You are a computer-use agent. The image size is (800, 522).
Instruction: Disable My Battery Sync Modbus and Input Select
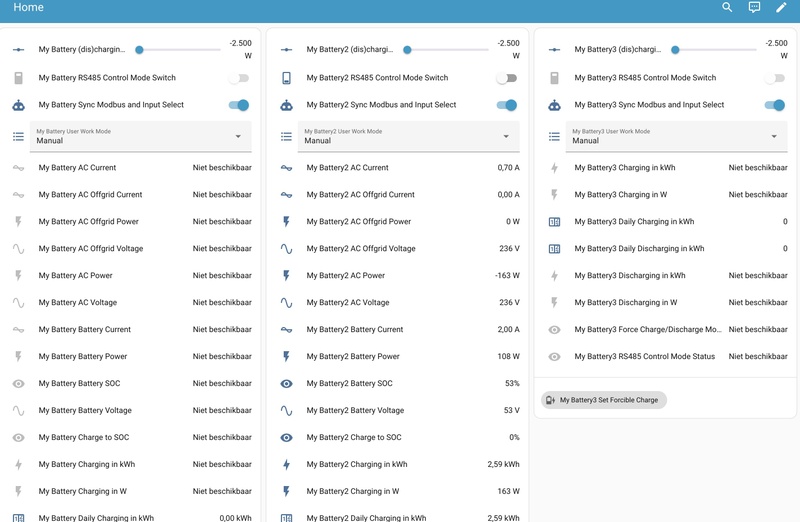(x=238, y=105)
